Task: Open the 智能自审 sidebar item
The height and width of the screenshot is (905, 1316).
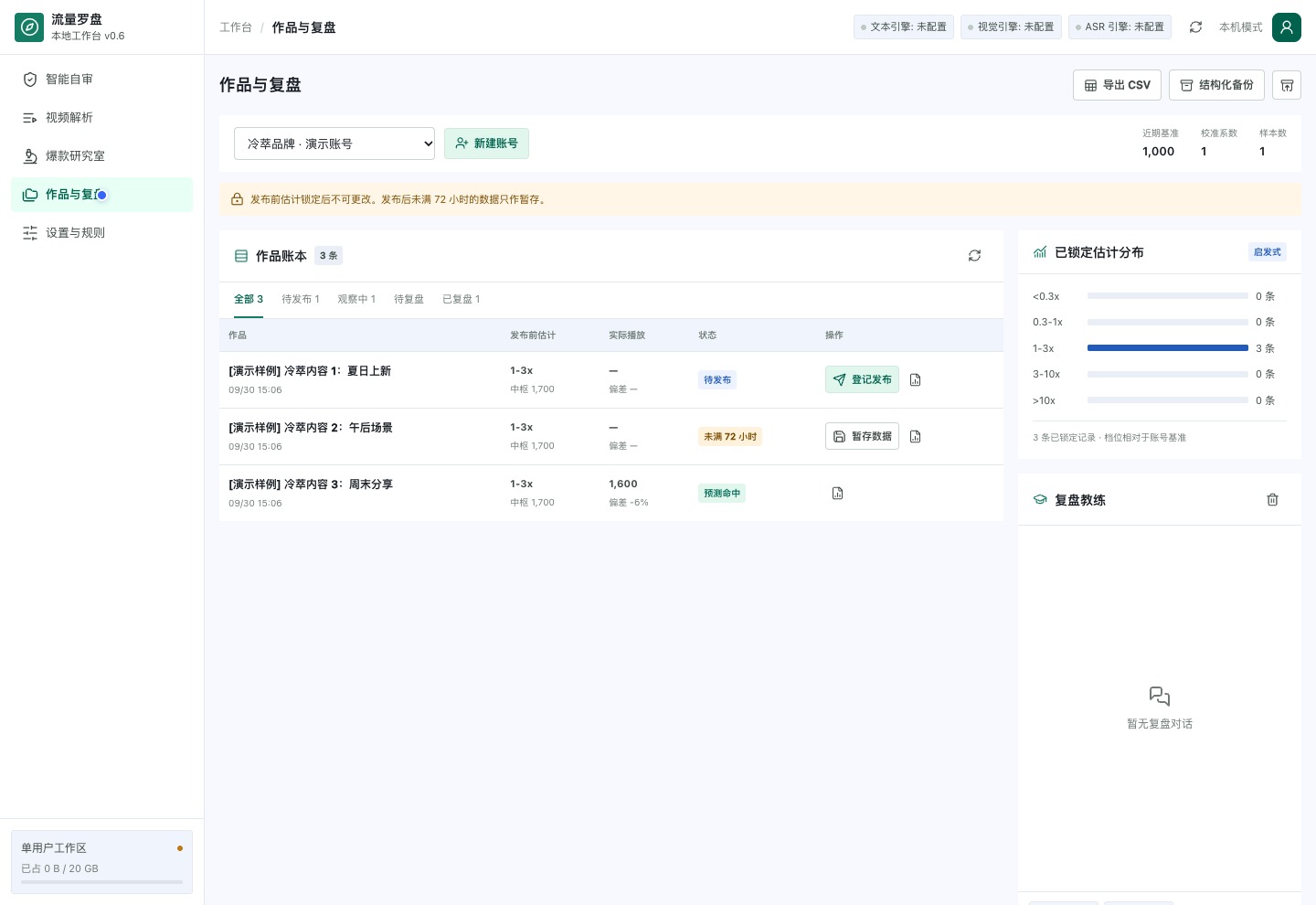Action: 101,80
